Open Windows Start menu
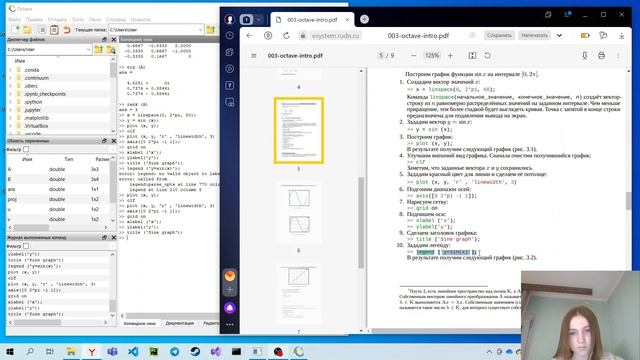Image resolution: width=640 pixels, height=360 pixels. pos(10,351)
